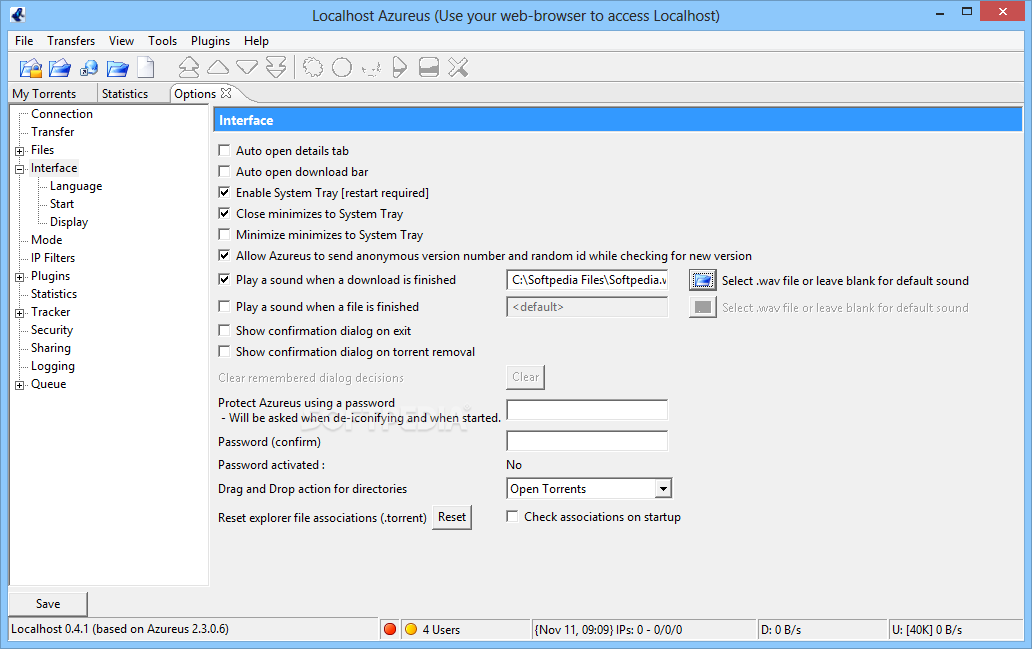
Task: Click the yellow status indicator beside 4 Users
Action: coord(411,629)
